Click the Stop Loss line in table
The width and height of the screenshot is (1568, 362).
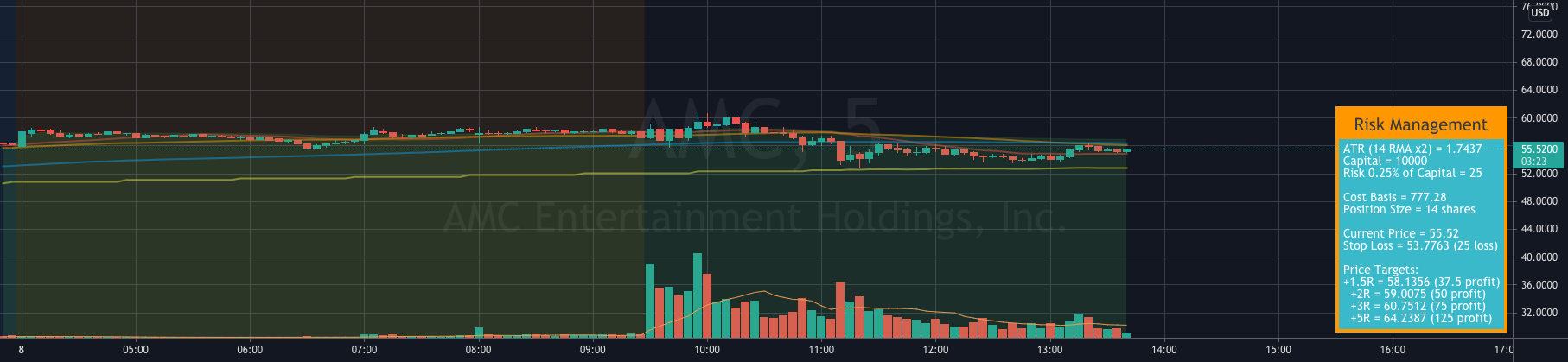1420,245
